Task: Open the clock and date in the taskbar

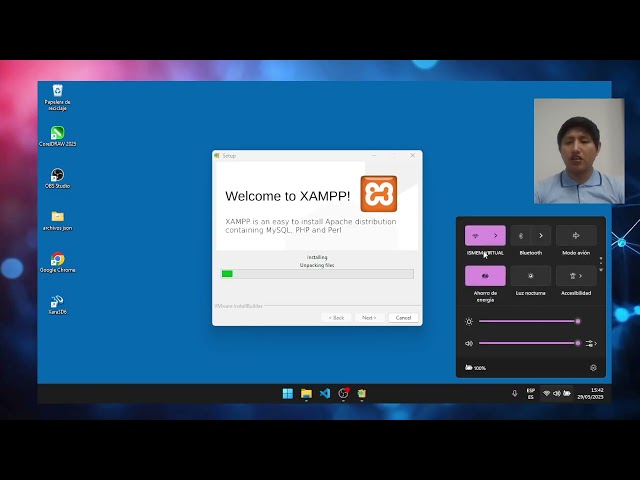Action: click(590, 393)
